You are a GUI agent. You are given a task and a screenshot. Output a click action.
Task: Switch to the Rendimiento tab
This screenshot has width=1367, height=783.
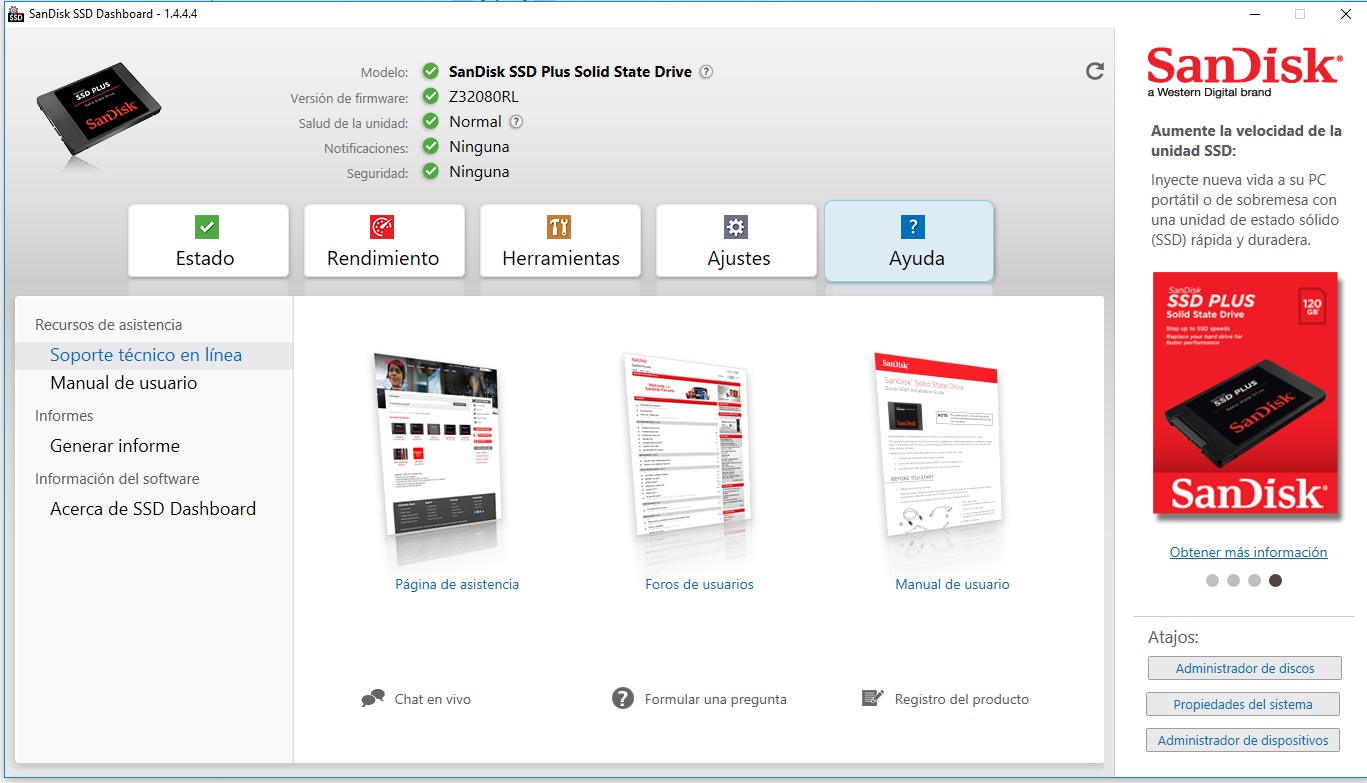tap(384, 241)
